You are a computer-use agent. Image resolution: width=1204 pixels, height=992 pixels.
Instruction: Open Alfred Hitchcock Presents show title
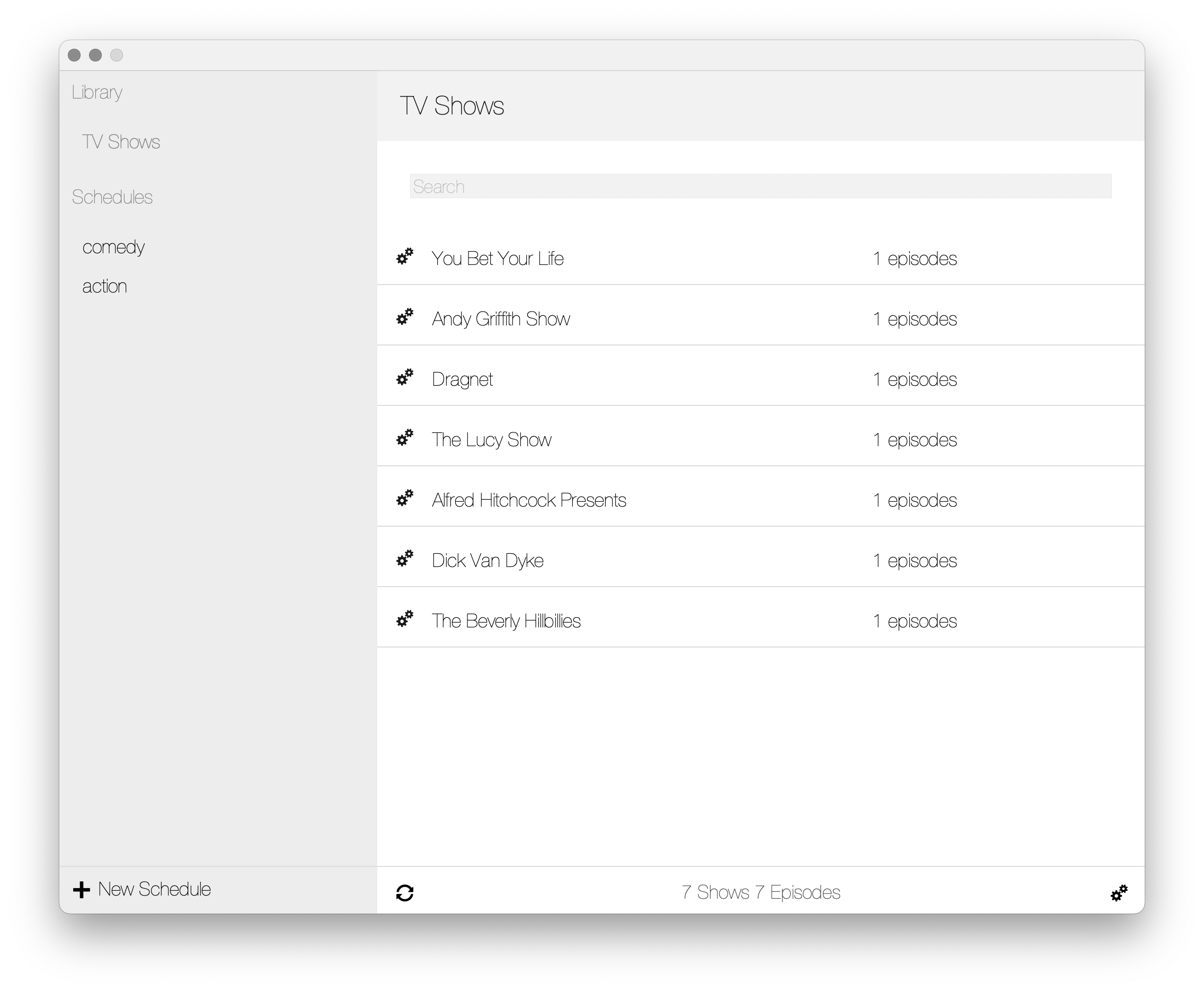[x=528, y=500]
